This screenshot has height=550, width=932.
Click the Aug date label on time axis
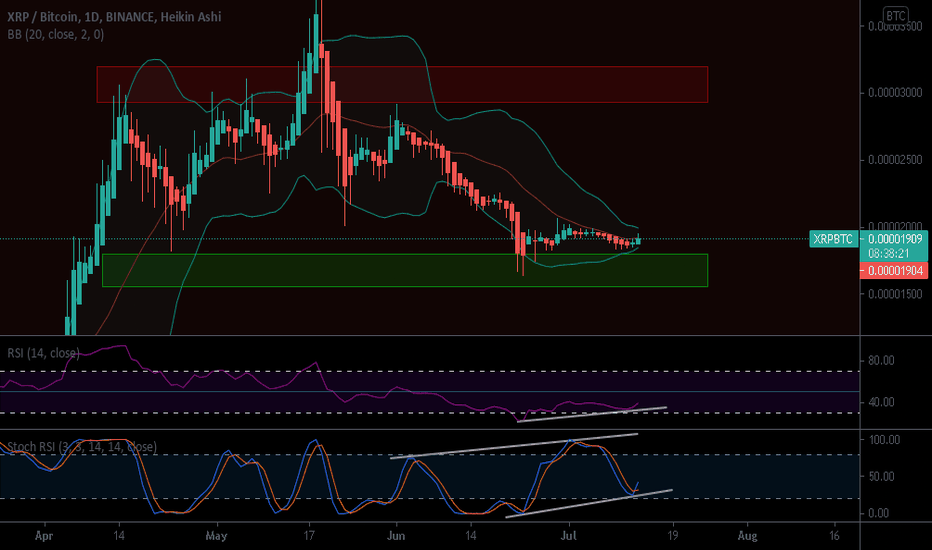pyautogui.click(x=747, y=536)
